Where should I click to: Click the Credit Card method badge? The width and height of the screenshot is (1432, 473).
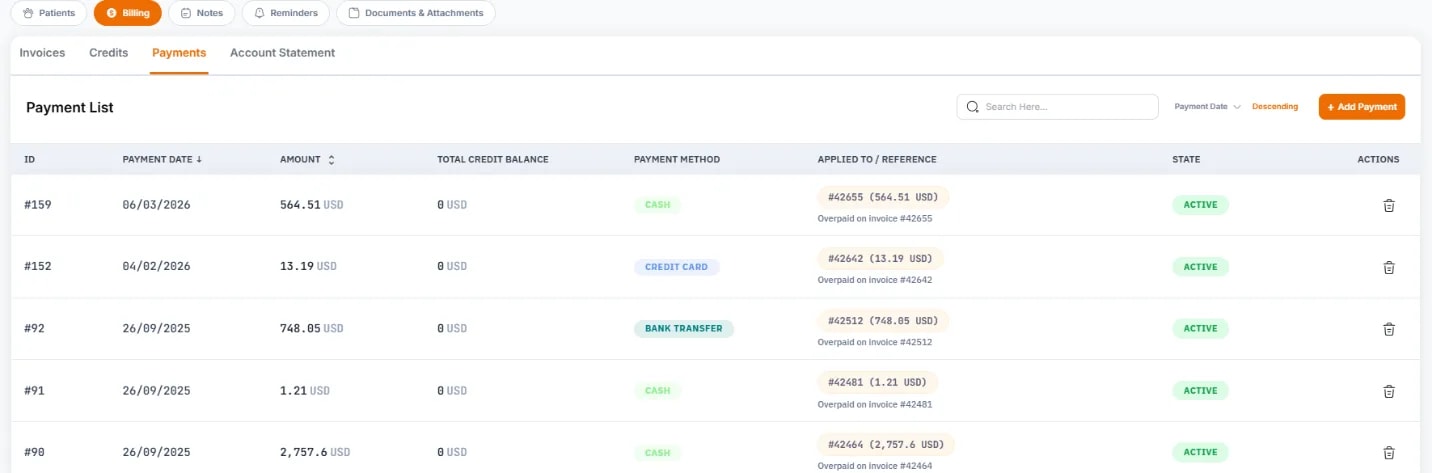pos(676,267)
